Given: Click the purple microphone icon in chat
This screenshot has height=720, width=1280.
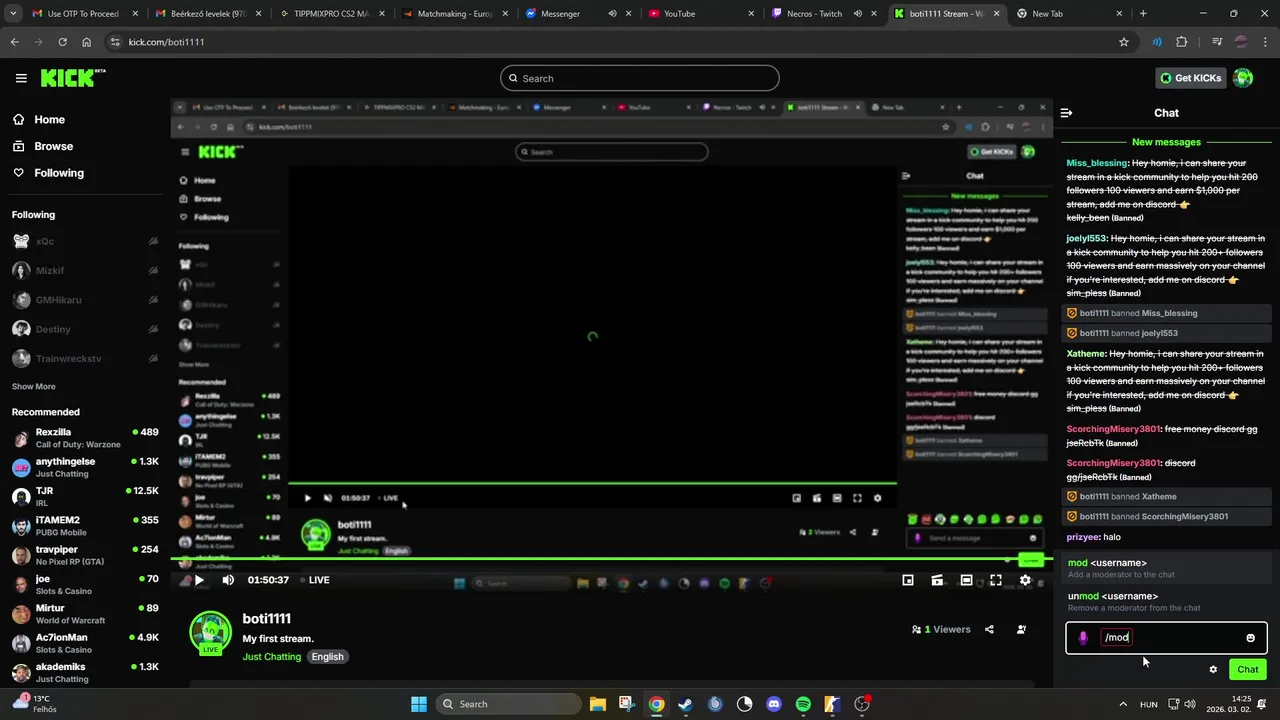Looking at the screenshot, I should pyautogui.click(x=1083, y=638).
